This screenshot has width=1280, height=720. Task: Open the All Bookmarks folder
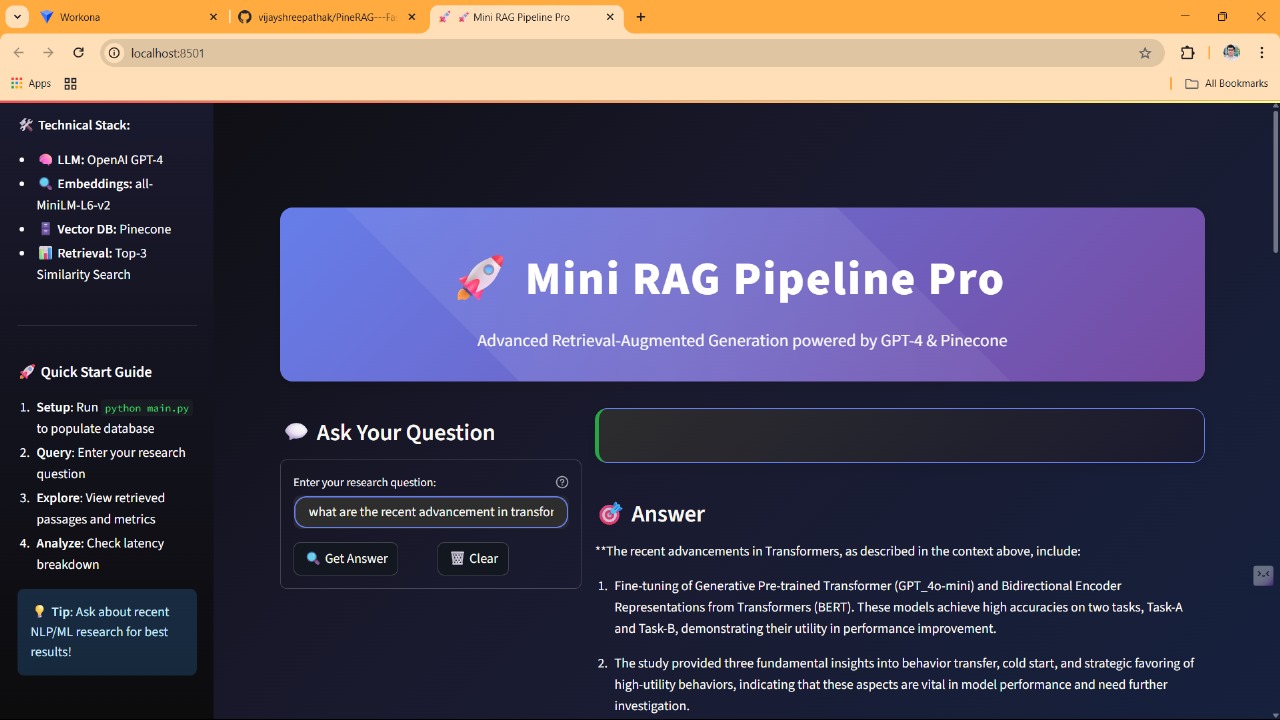tap(1226, 84)
